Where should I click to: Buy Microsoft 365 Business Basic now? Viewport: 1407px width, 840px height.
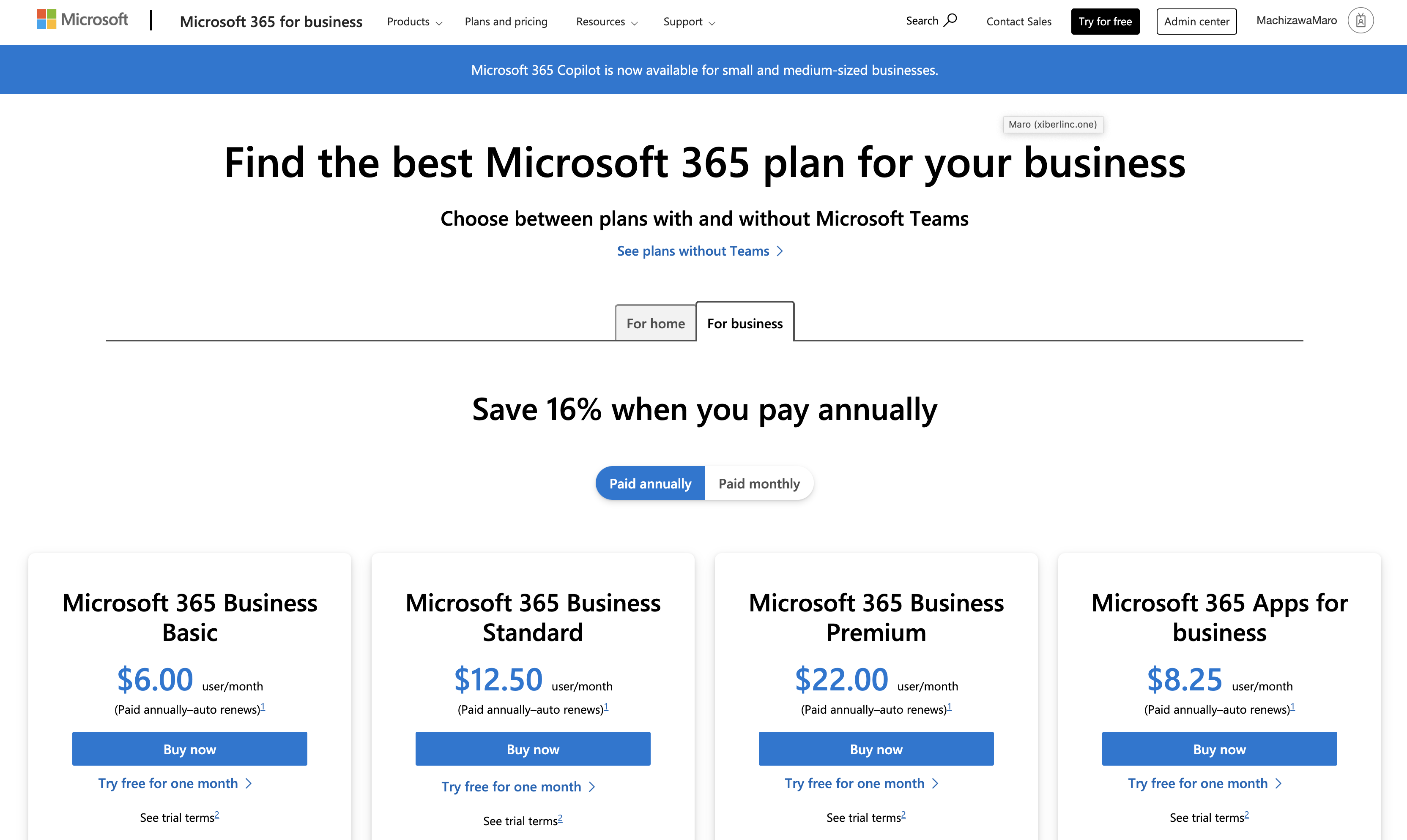click(189, 748)
